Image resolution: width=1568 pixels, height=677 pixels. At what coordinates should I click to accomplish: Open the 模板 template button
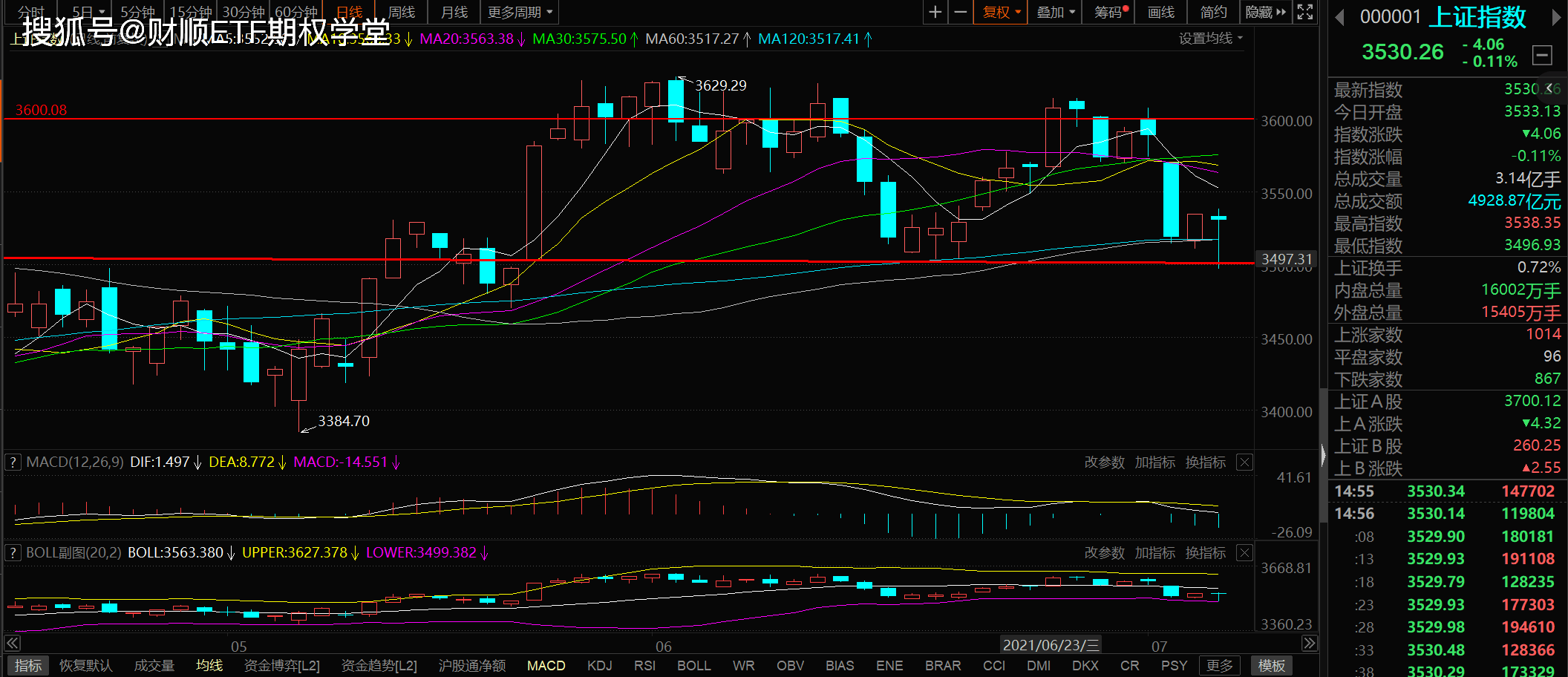pos(1271,665)
